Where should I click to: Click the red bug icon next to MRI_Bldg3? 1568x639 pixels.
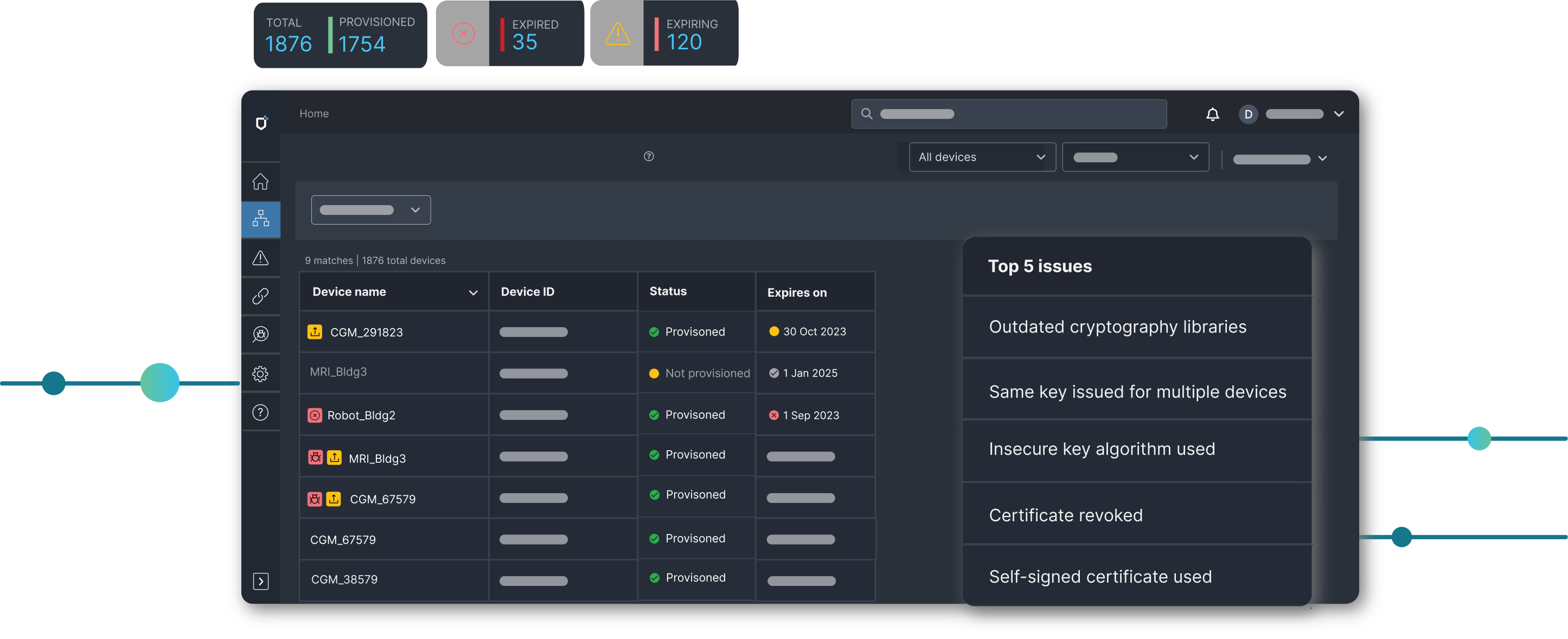pyautogui.click(x=315, y=457)
